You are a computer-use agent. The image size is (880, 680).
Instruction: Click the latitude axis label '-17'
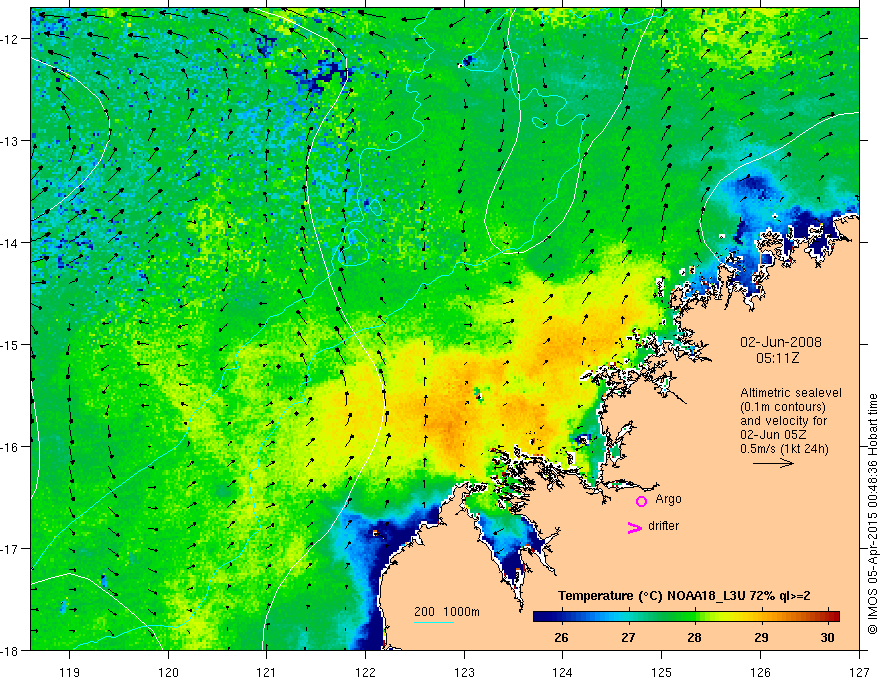[10, 549]
